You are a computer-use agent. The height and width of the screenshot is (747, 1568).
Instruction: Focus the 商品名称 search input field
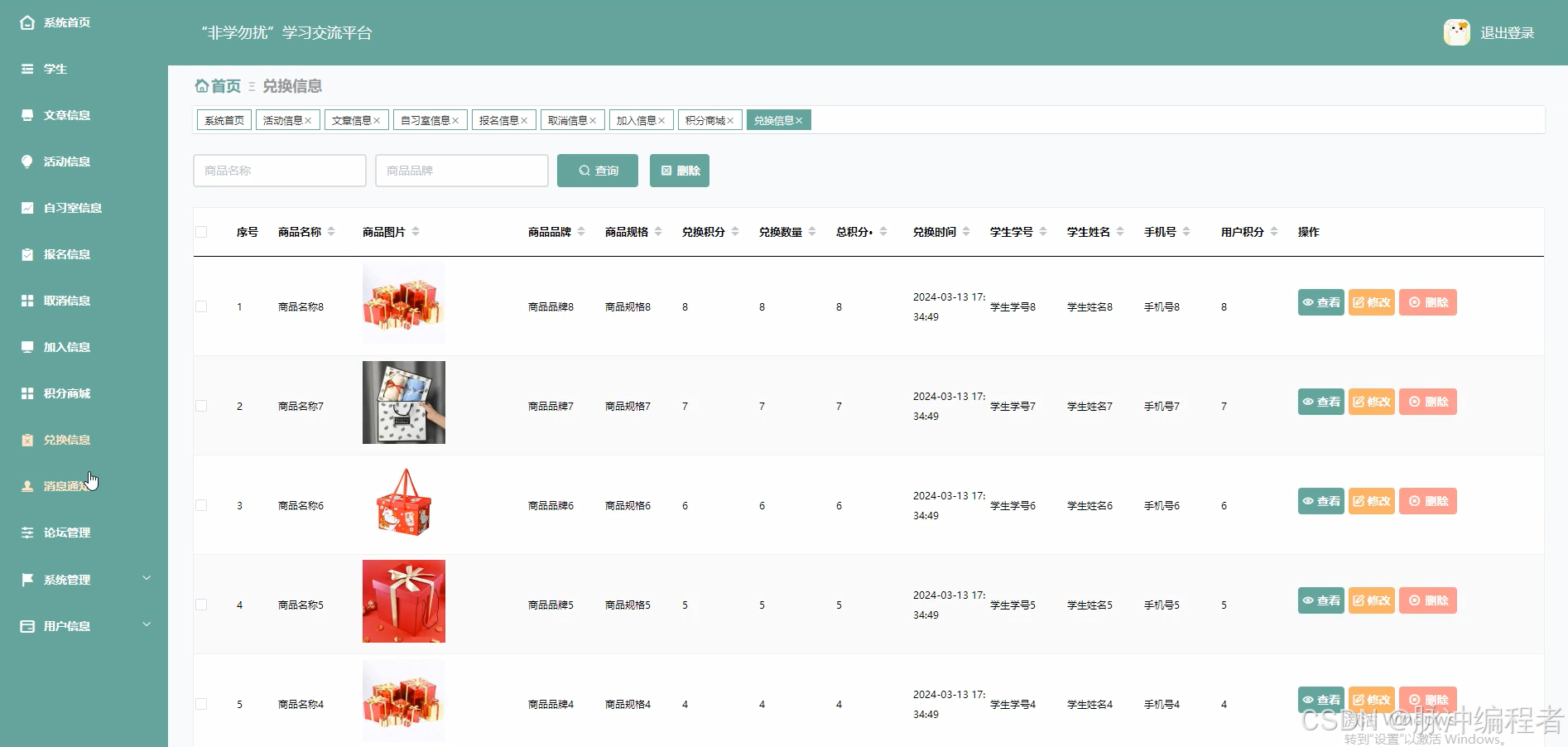click(x=280, y=171)
